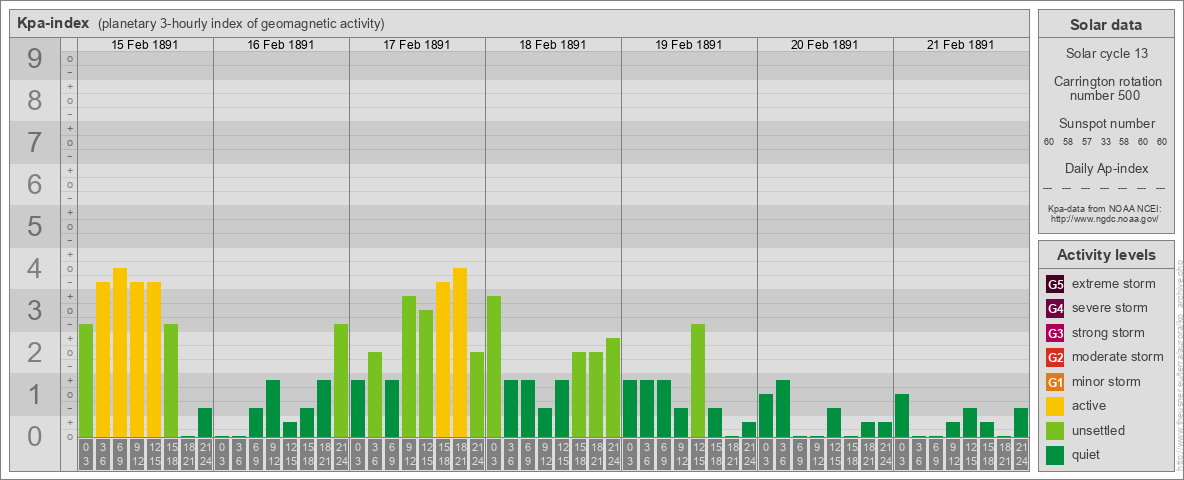Click the '9 12' hour label under 17 Feb
Screen dimensions: 1184x480
point(409,455)
